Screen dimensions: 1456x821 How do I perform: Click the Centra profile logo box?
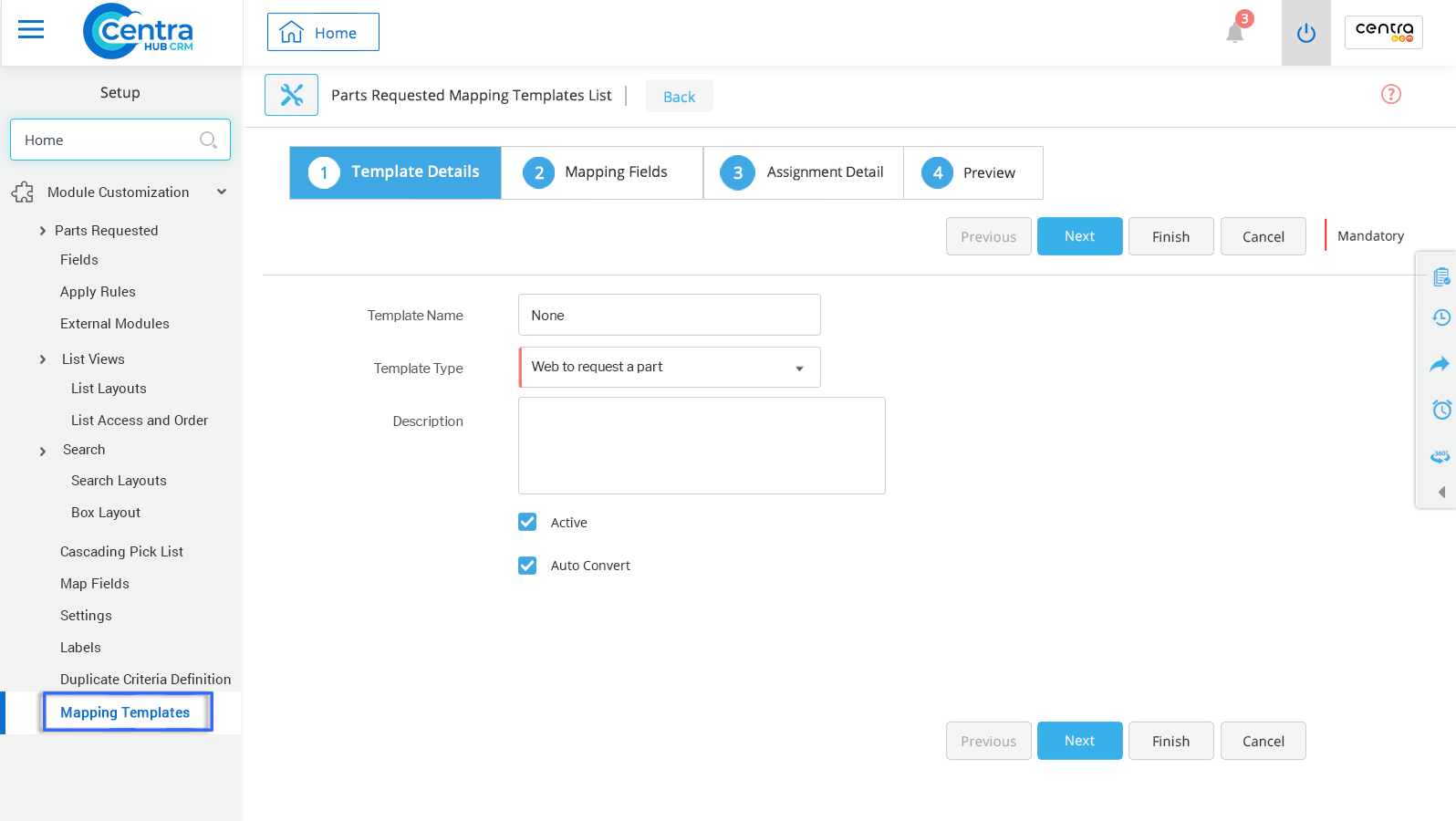[x=1384, y=32]
